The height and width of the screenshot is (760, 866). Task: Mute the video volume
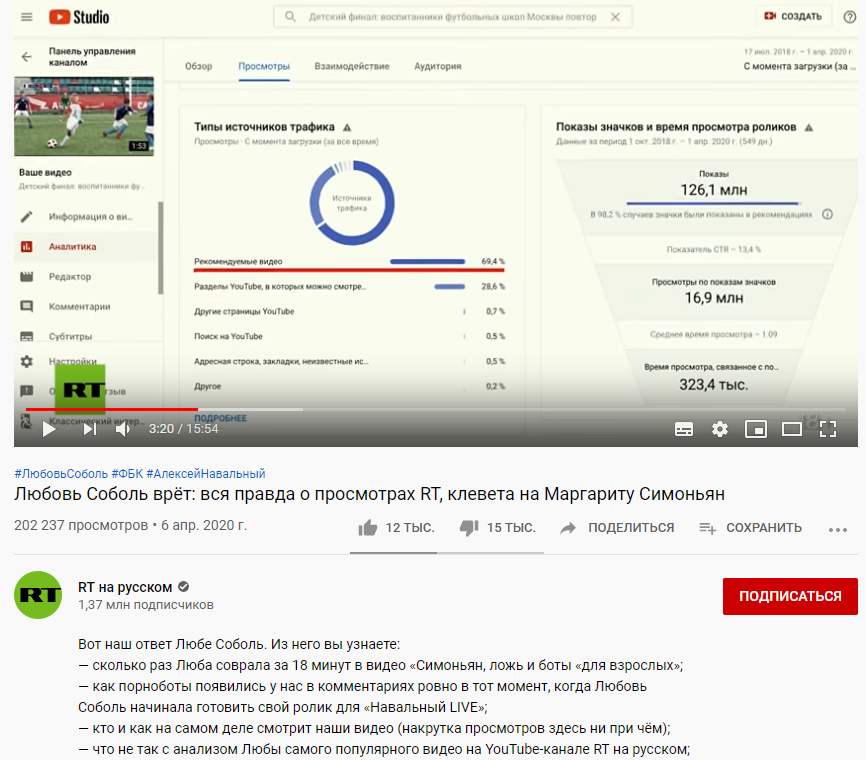coord(123,429)
